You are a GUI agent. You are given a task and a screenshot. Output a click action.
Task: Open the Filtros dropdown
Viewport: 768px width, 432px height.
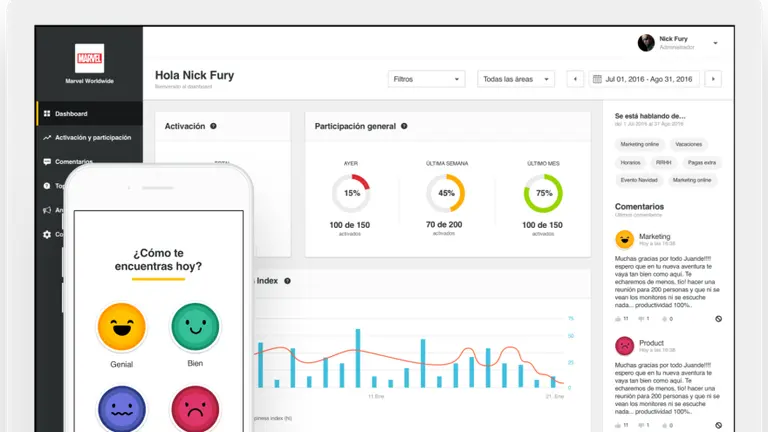point(426,78)
